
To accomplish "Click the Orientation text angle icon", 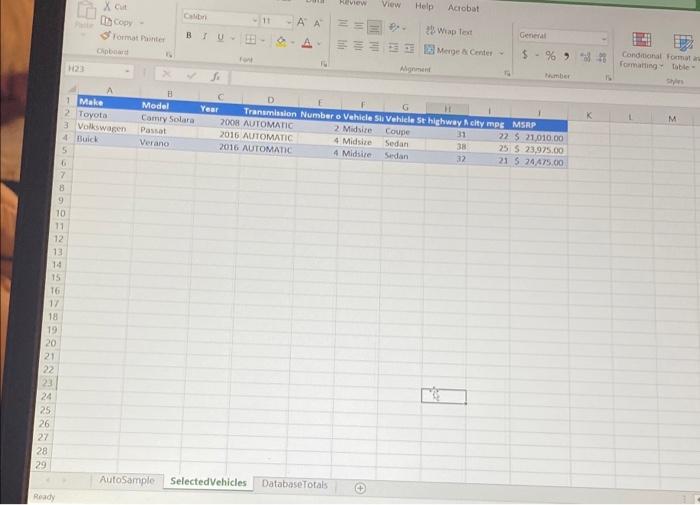I will tap(394, 28).
